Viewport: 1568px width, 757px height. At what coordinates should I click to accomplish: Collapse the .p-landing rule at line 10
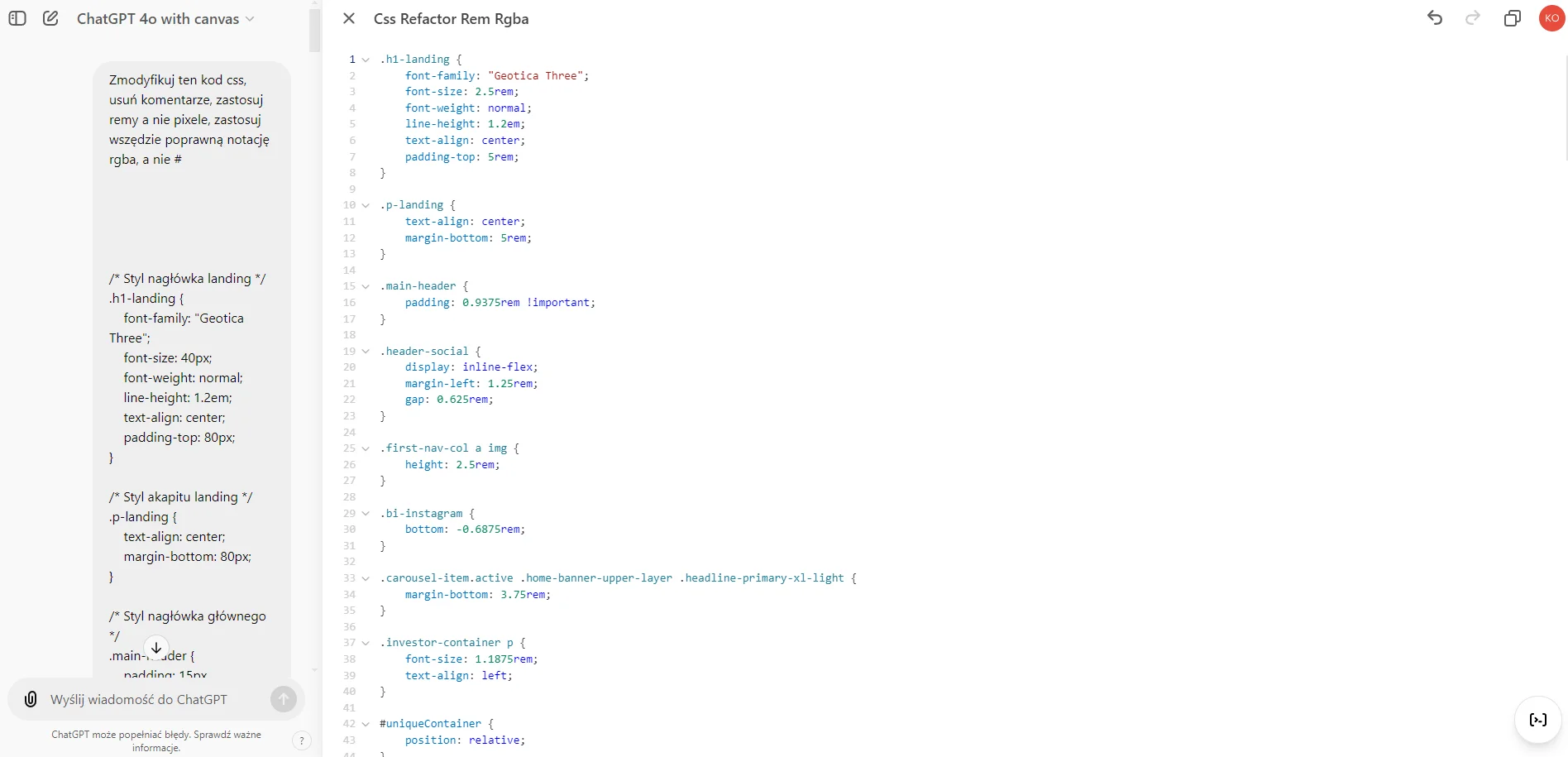click(366, 205)
